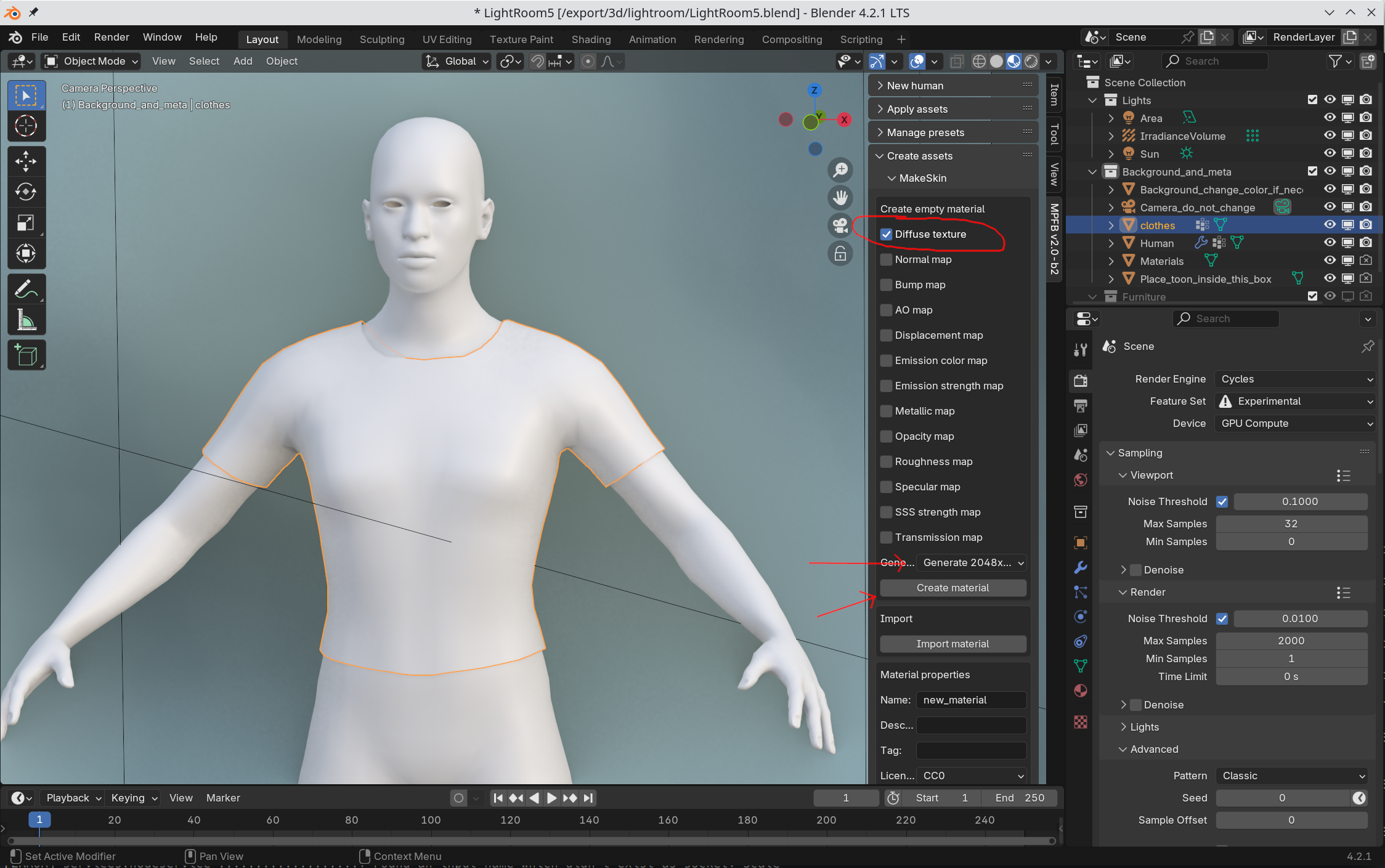
Task: Select the Rotate tool
Action: pyautogui.click(x=26, y=192)
